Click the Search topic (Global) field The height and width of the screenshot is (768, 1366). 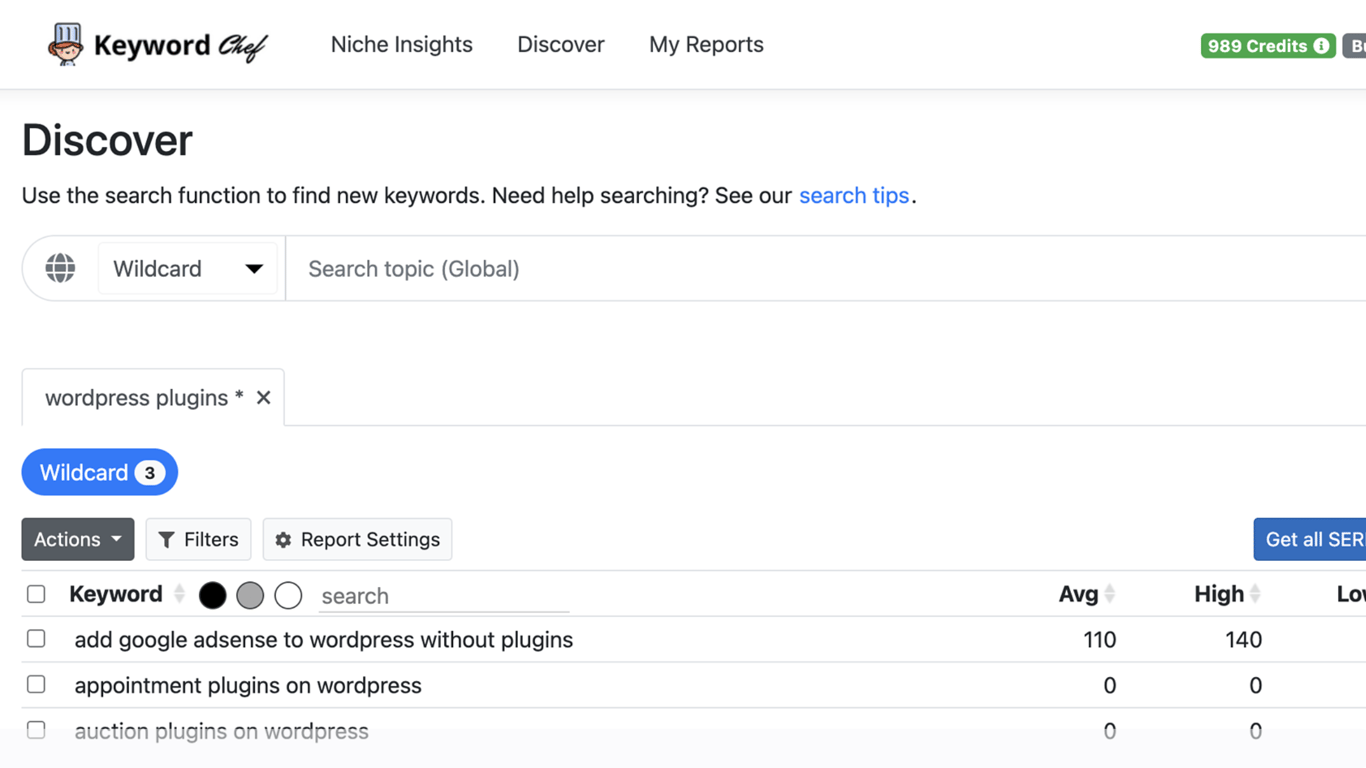[x=826, y=269]
